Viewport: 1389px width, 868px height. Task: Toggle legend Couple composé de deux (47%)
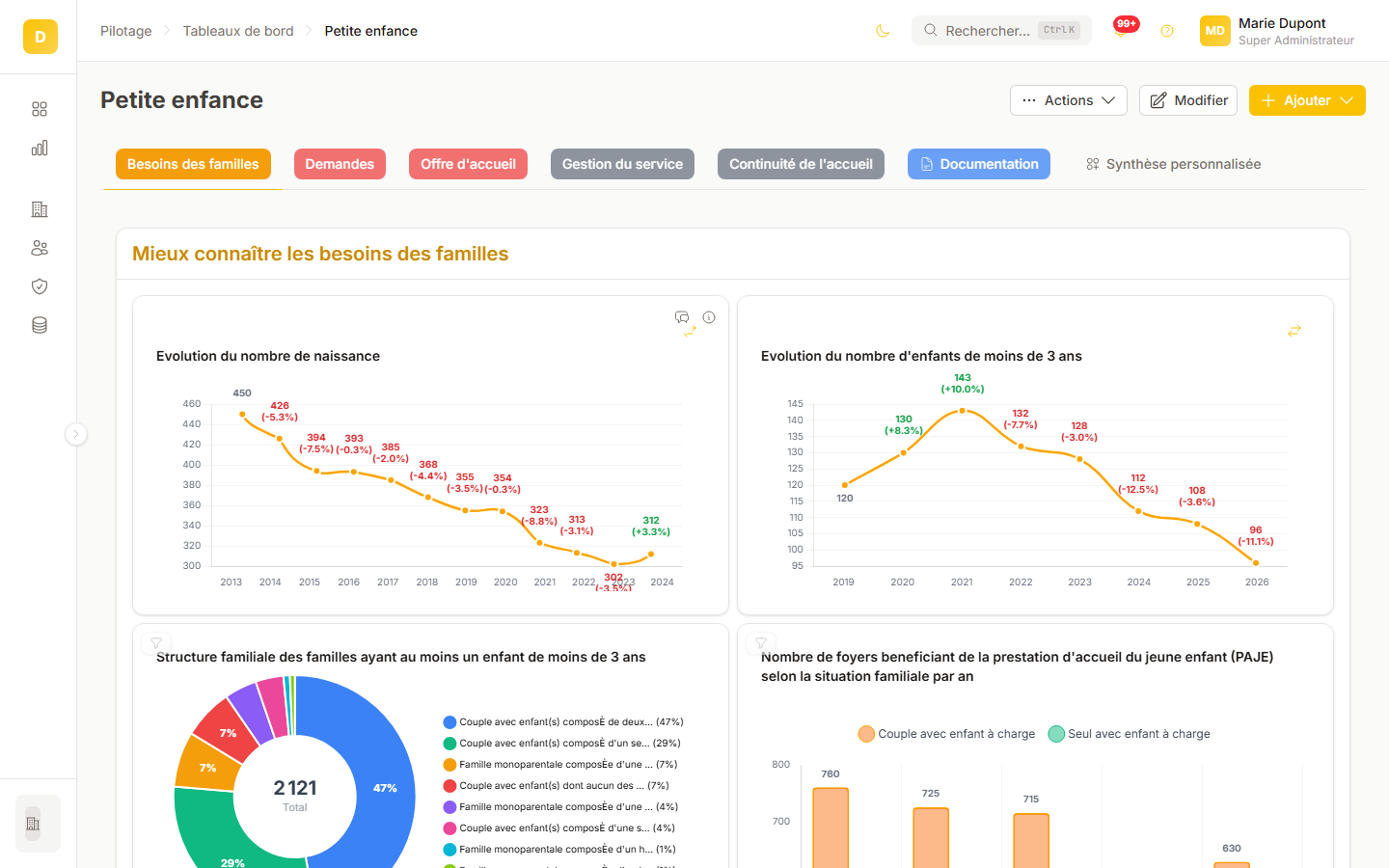(x=563, y=722)
